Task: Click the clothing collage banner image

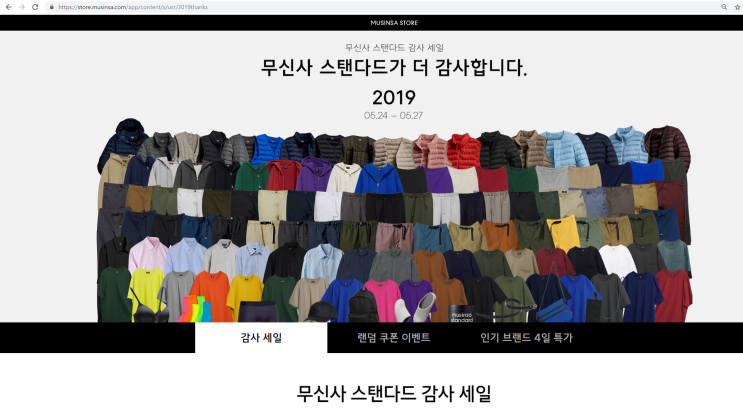Action: pyautogui.click(x=394, y=220)
